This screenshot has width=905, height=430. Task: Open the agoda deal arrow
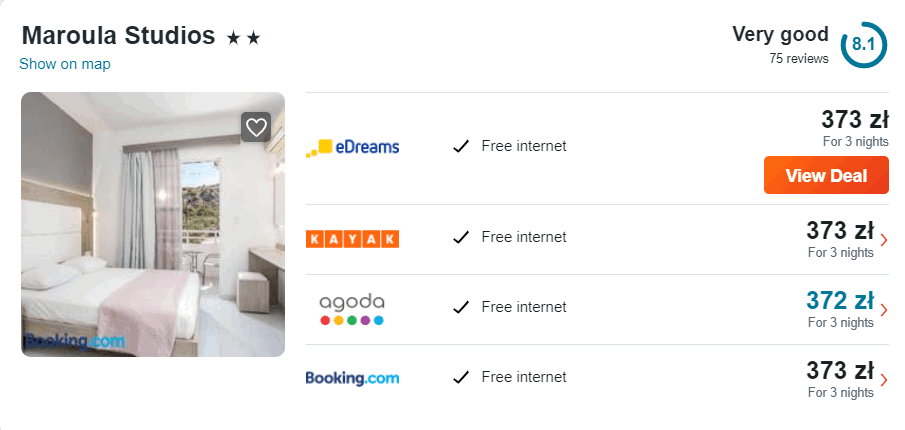click(883, 309)
